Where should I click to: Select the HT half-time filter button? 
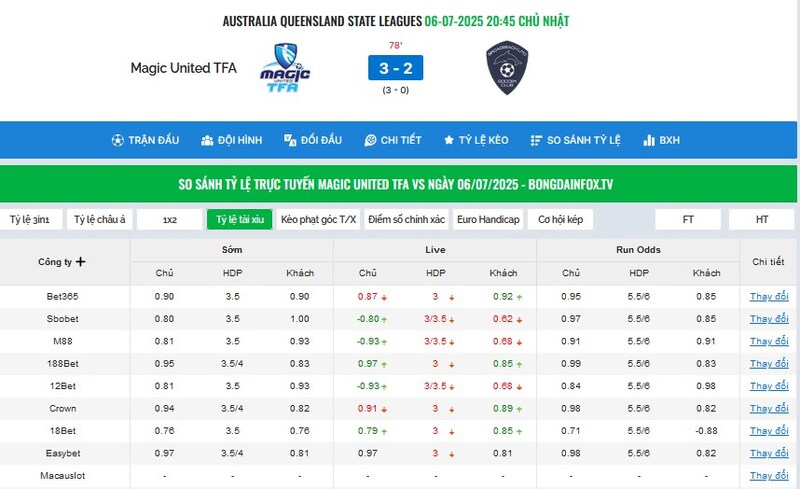(x=762, y=219)
